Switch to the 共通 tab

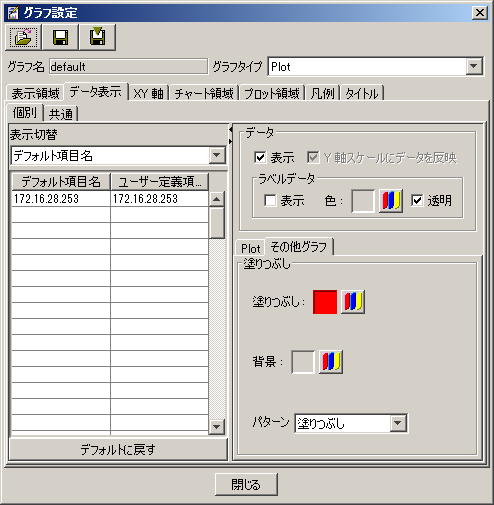(61, 114)
